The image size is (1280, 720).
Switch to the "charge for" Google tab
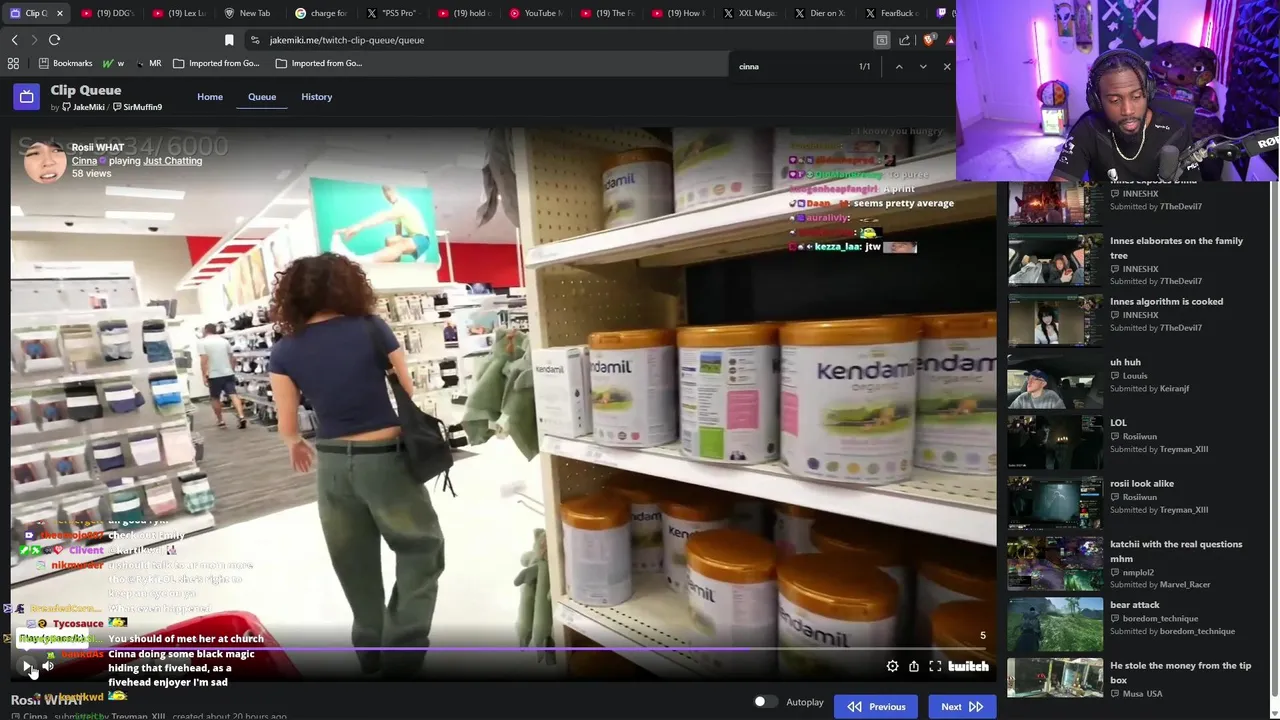point(322,13)
